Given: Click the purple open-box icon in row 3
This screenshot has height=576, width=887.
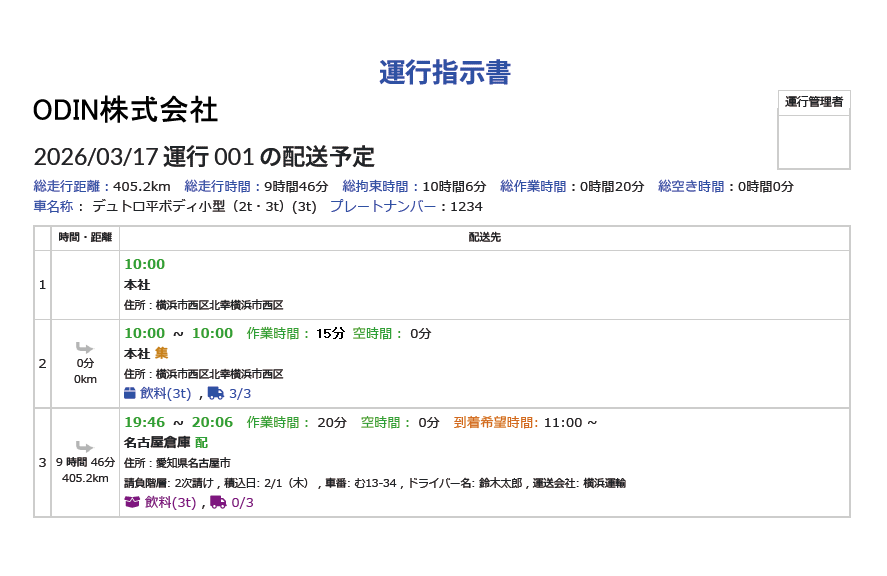Looking at the screenshot, I should (131, 502).
